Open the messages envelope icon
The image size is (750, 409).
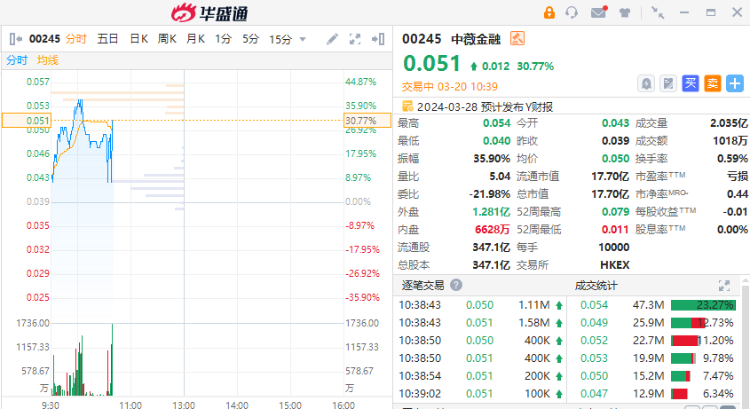(598, 13)
